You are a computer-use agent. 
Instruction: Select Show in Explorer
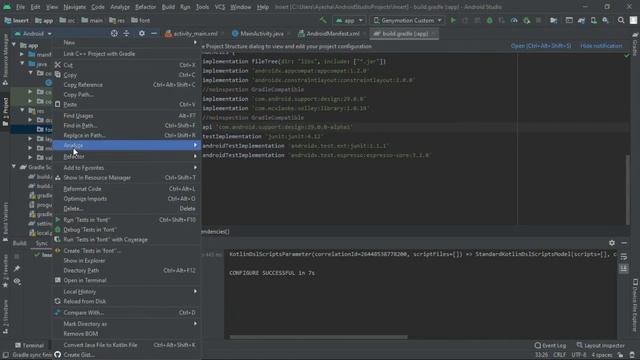pos(127,260)
